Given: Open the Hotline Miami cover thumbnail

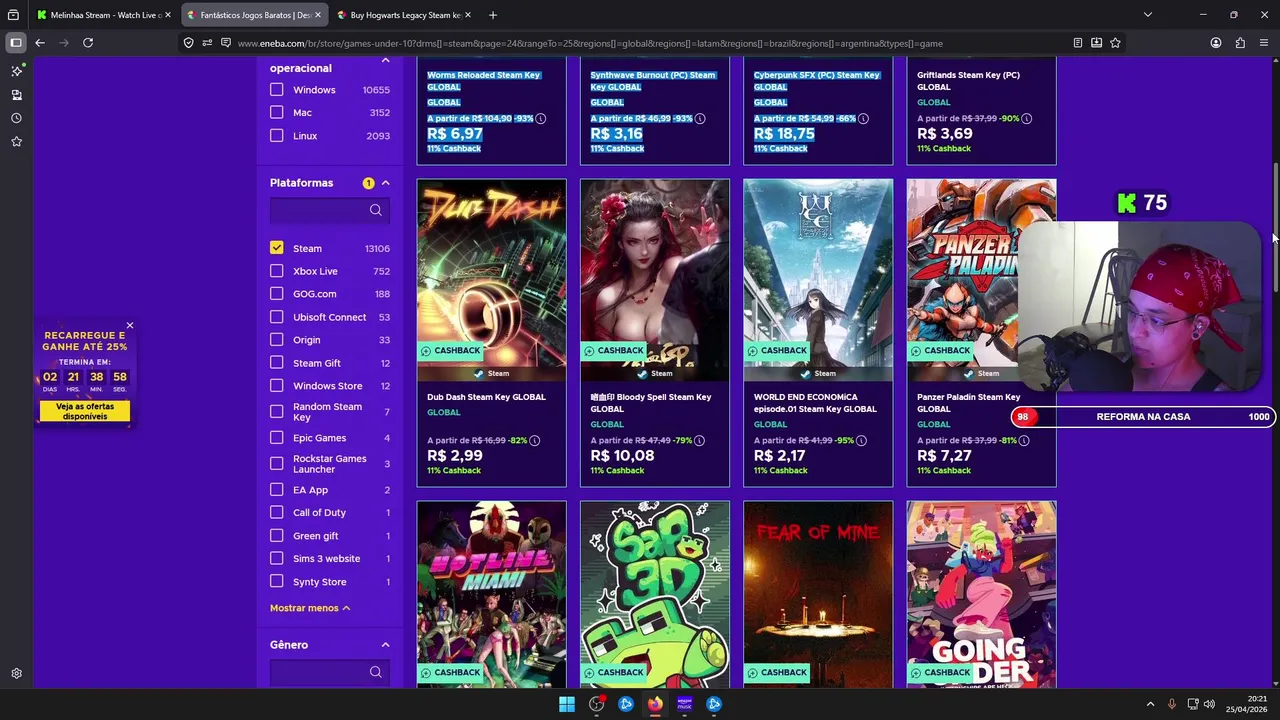Looking at the screenshot, I should (x=491, y=594).
